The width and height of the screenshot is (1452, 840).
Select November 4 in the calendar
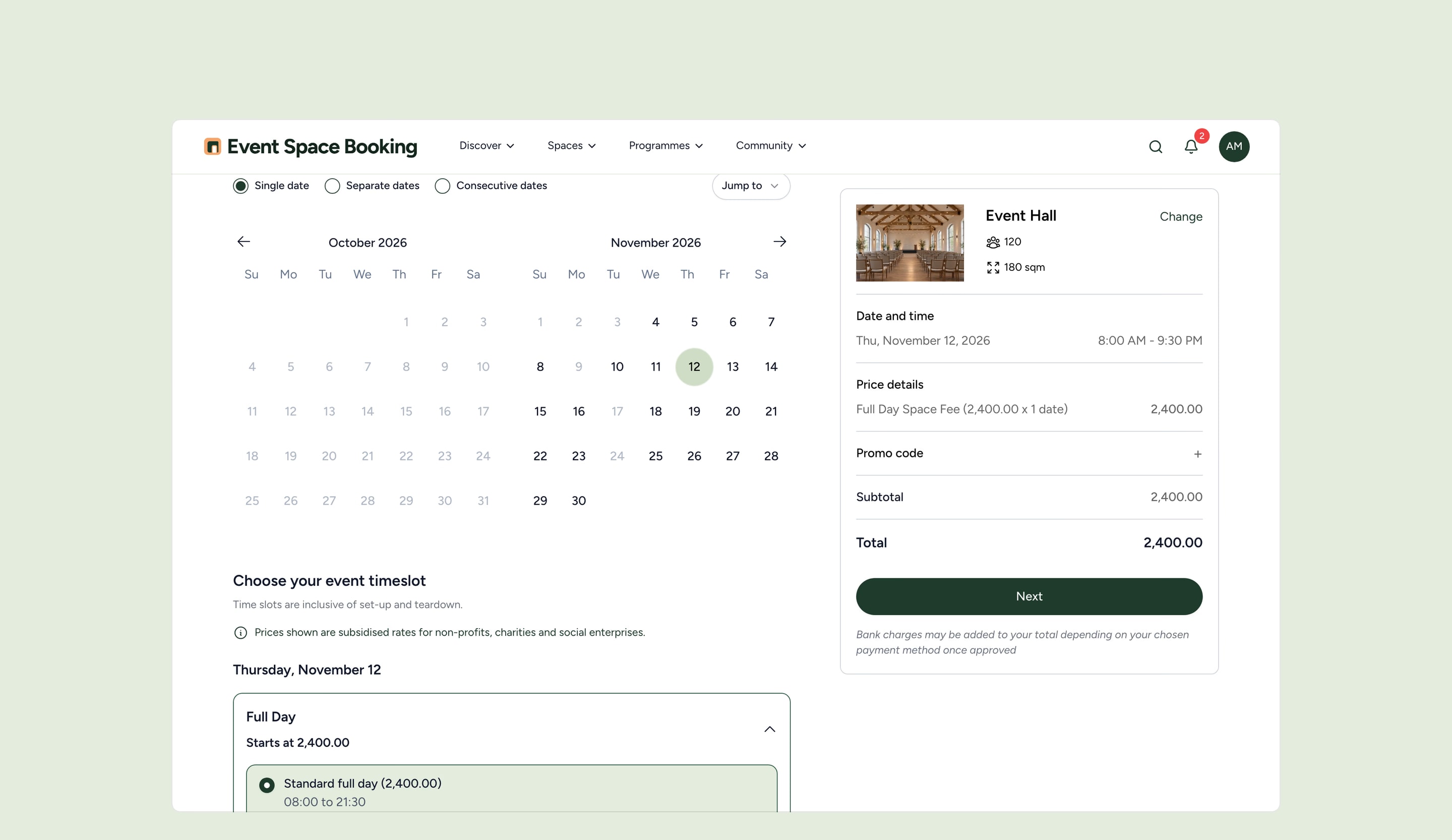pos(655,322)
